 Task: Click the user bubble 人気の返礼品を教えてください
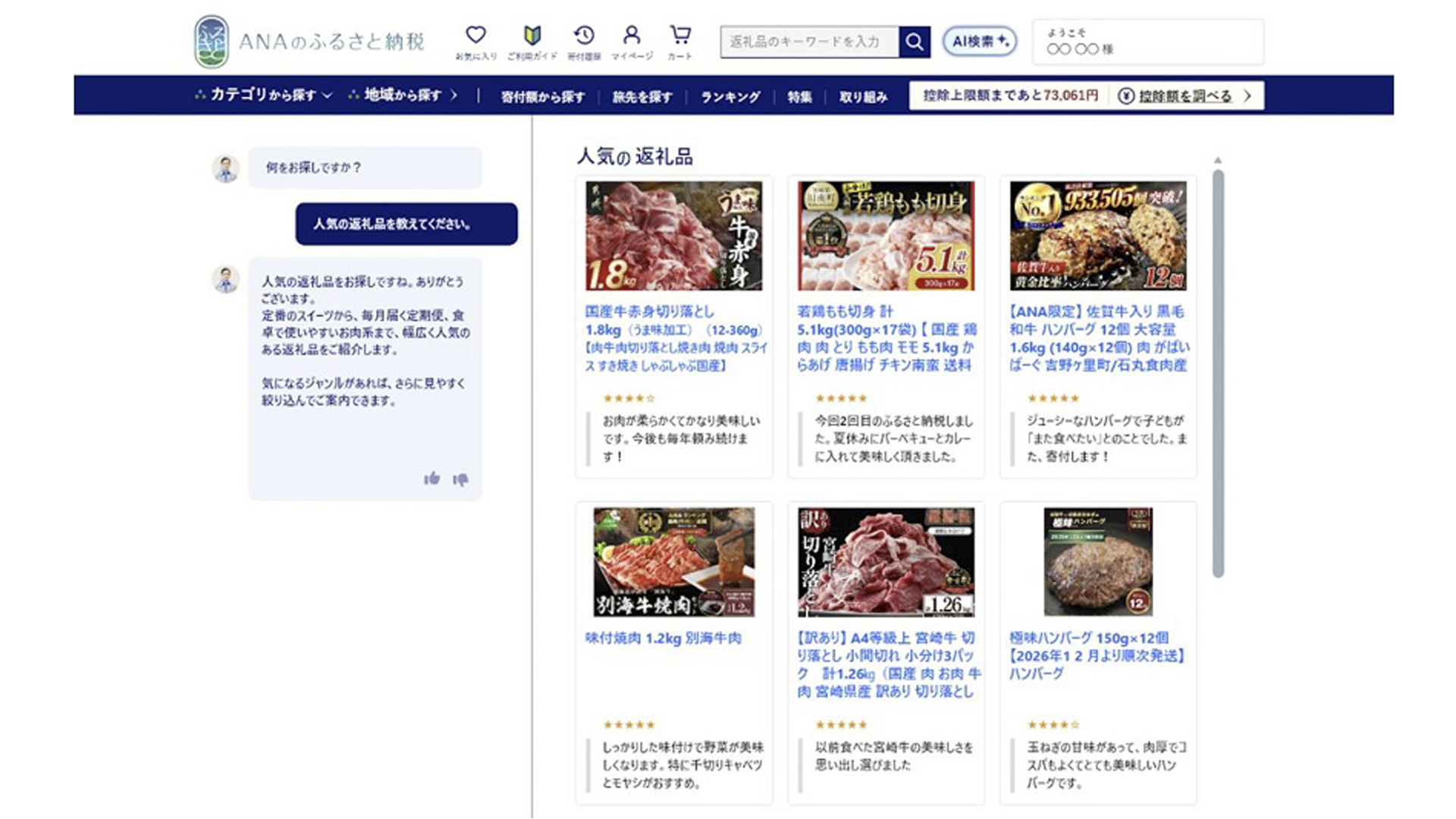[x=406, y=224]
